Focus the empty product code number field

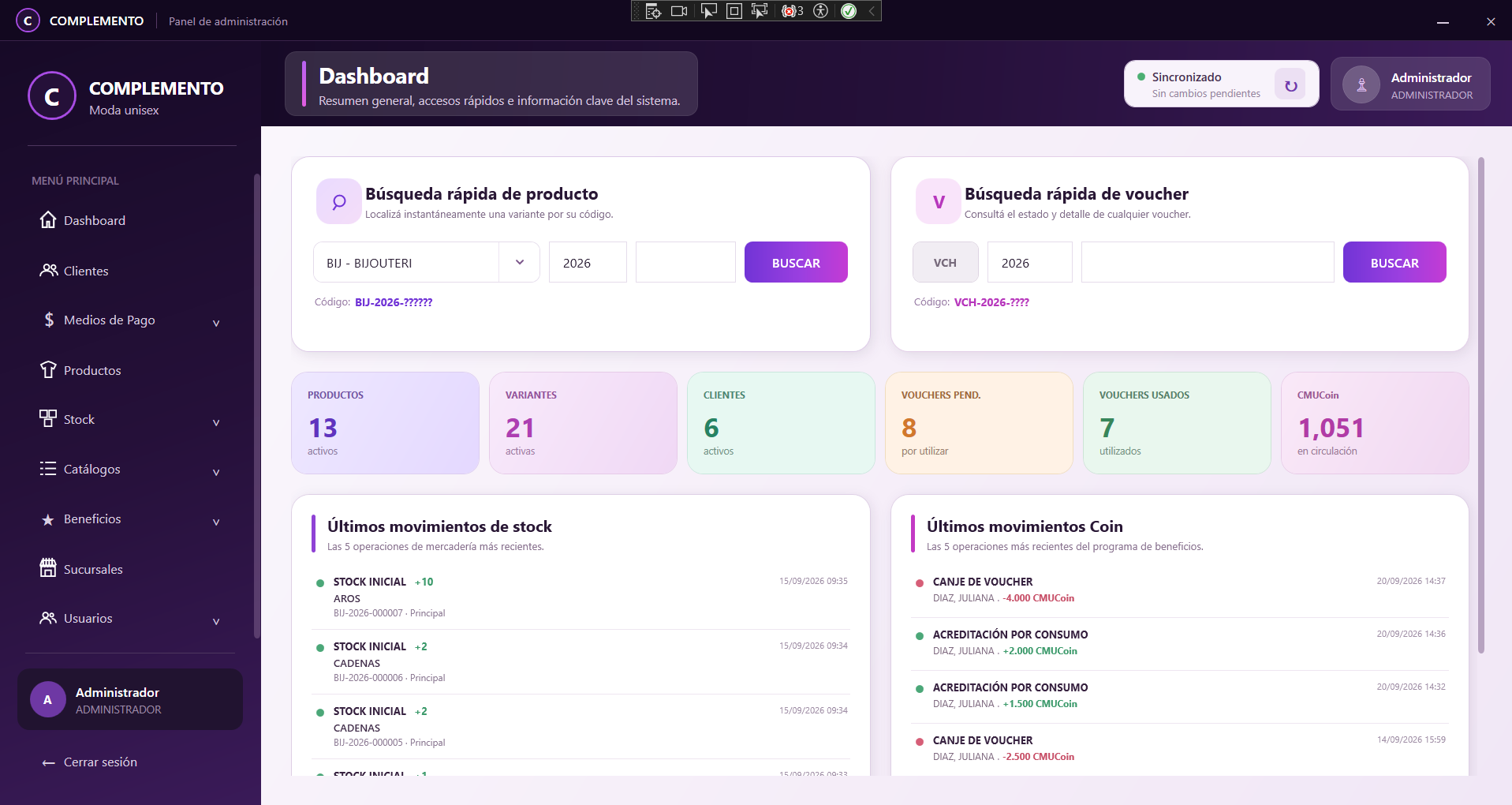tap(685, 262)
